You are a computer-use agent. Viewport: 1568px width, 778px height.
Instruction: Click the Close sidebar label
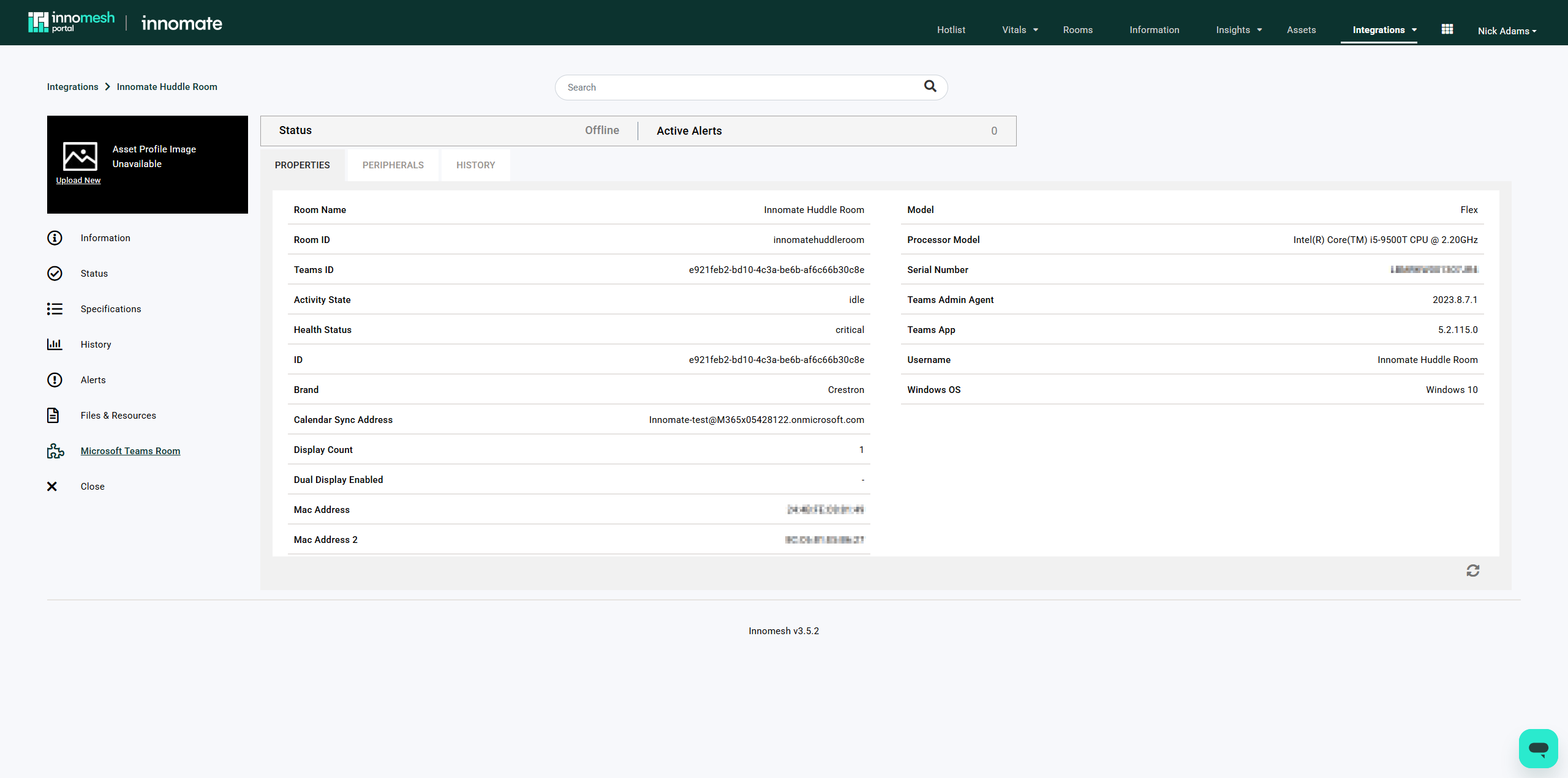point(92,487)
